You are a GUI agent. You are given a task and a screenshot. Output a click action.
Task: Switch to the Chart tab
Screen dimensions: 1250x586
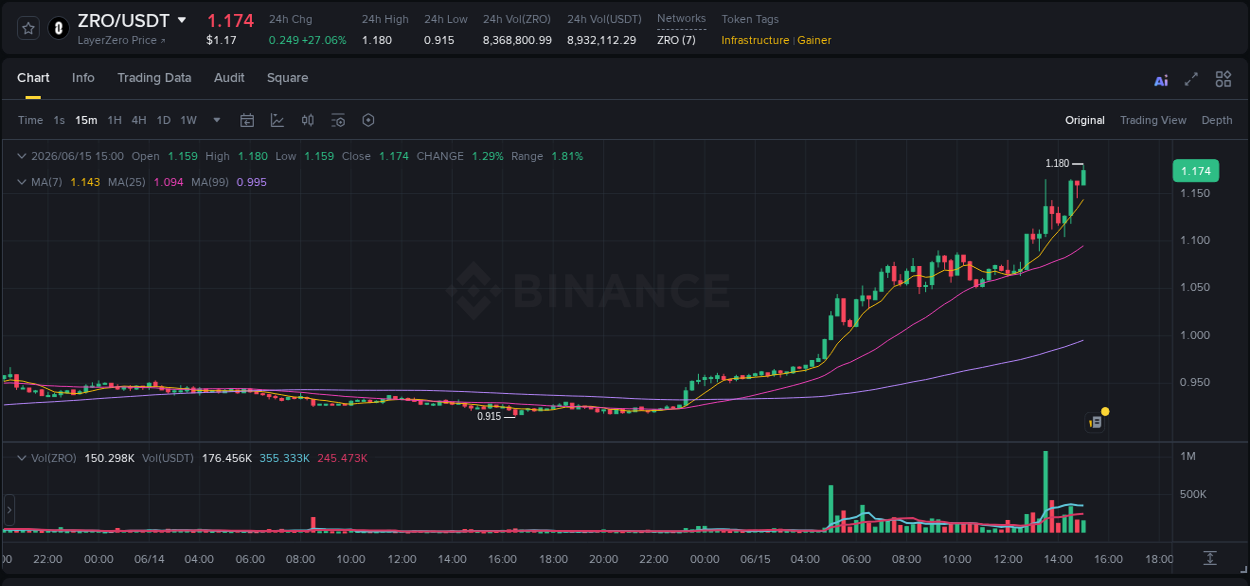coord(33,78)
